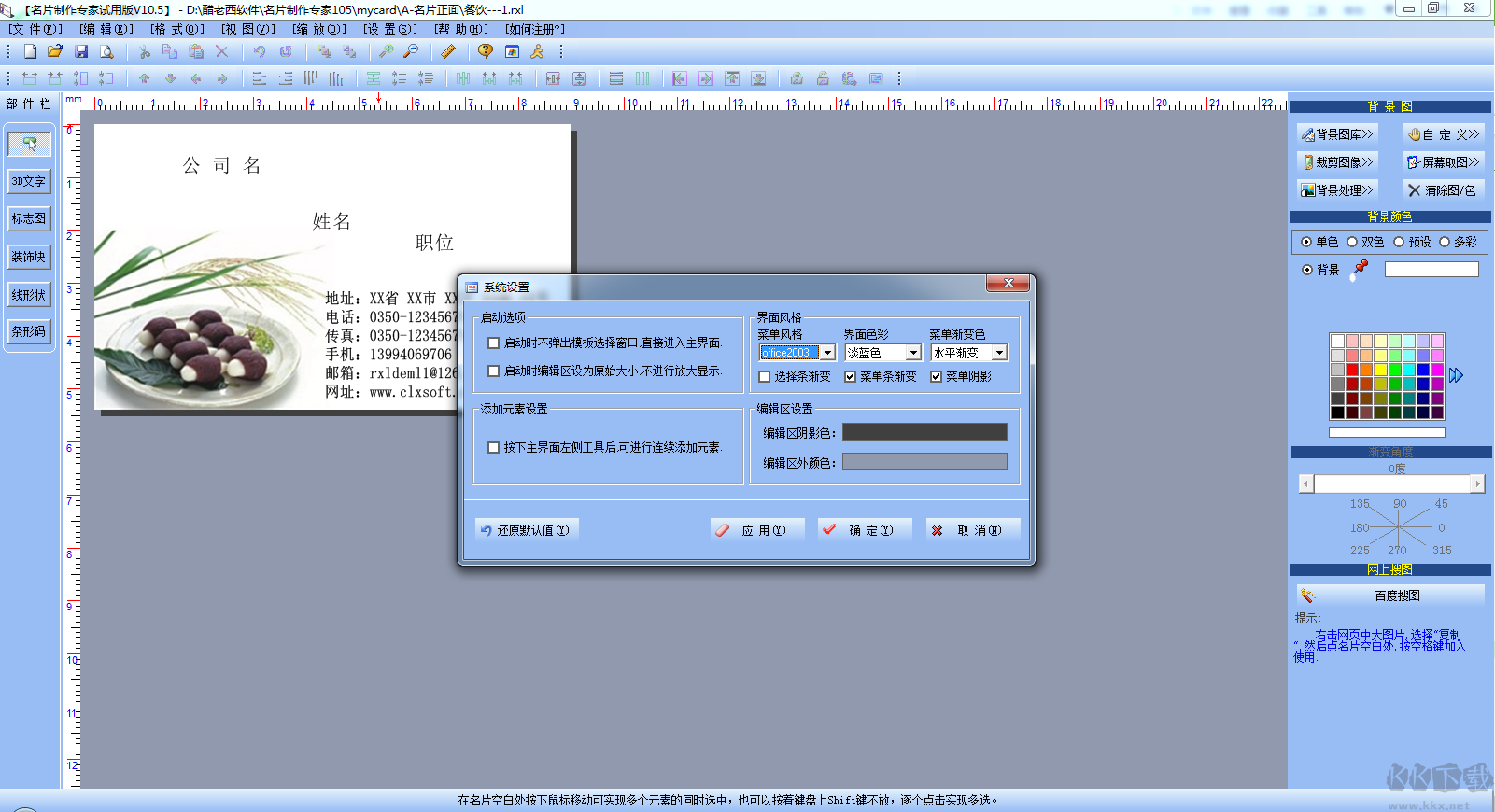The height and width of the screenshot is (812, 1495).
Task: Click the 百度搜图 button
Action: tap(1390, 595)
